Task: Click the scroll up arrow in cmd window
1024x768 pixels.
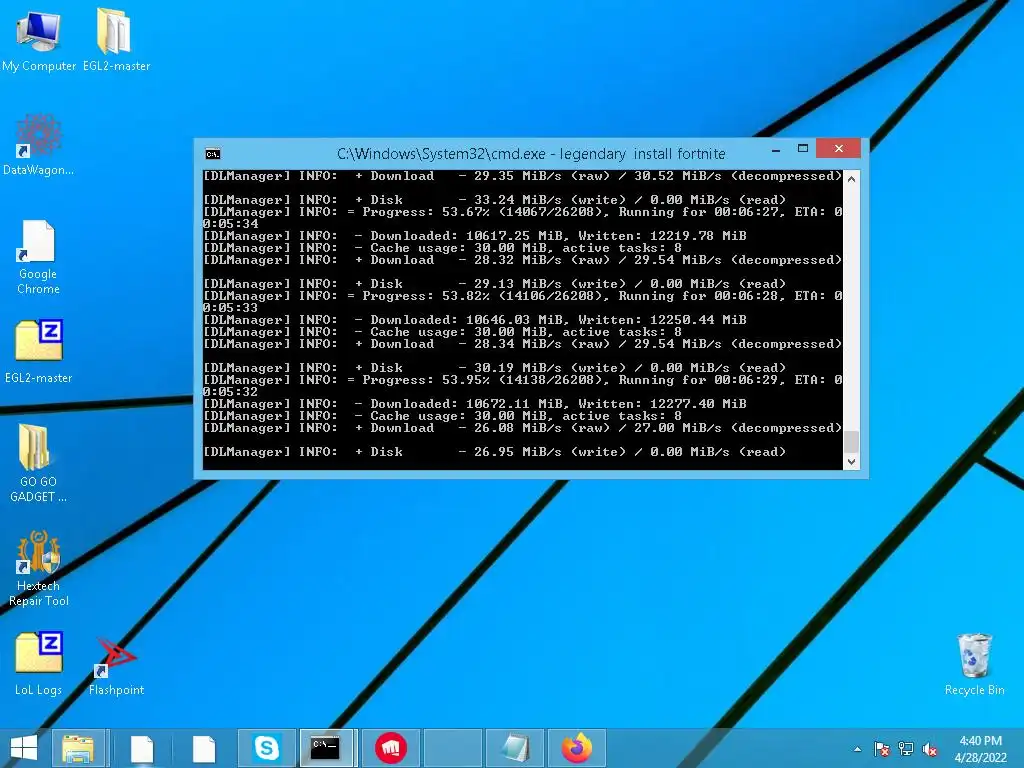Action: (x=851, y=178)
